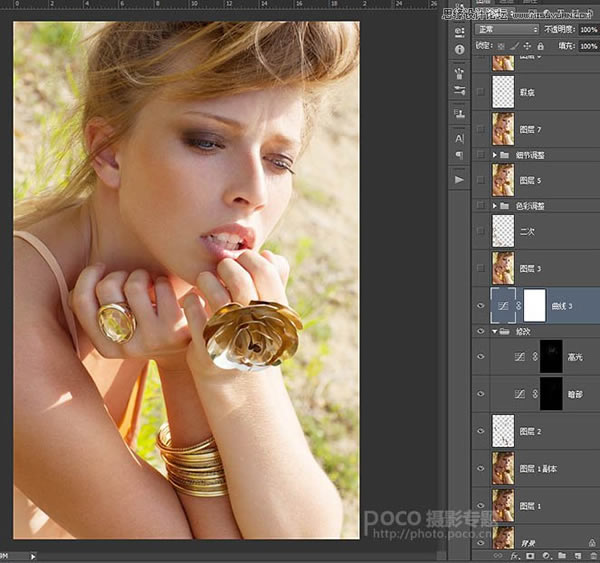Hide the 曲线 3 curves layer
The width and height of the screenshot is (600, 563).
pyautogui.click(x=481, y=306)
